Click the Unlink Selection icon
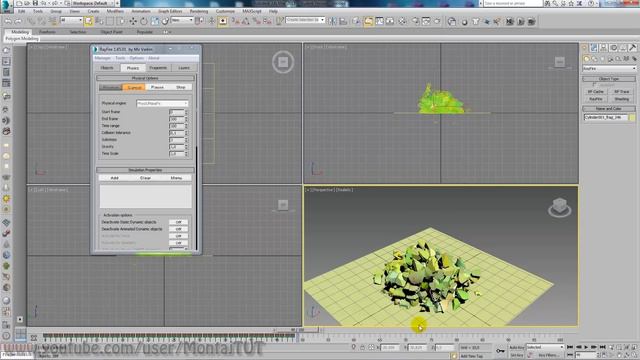640x360 pixels. tap(41, 21)
